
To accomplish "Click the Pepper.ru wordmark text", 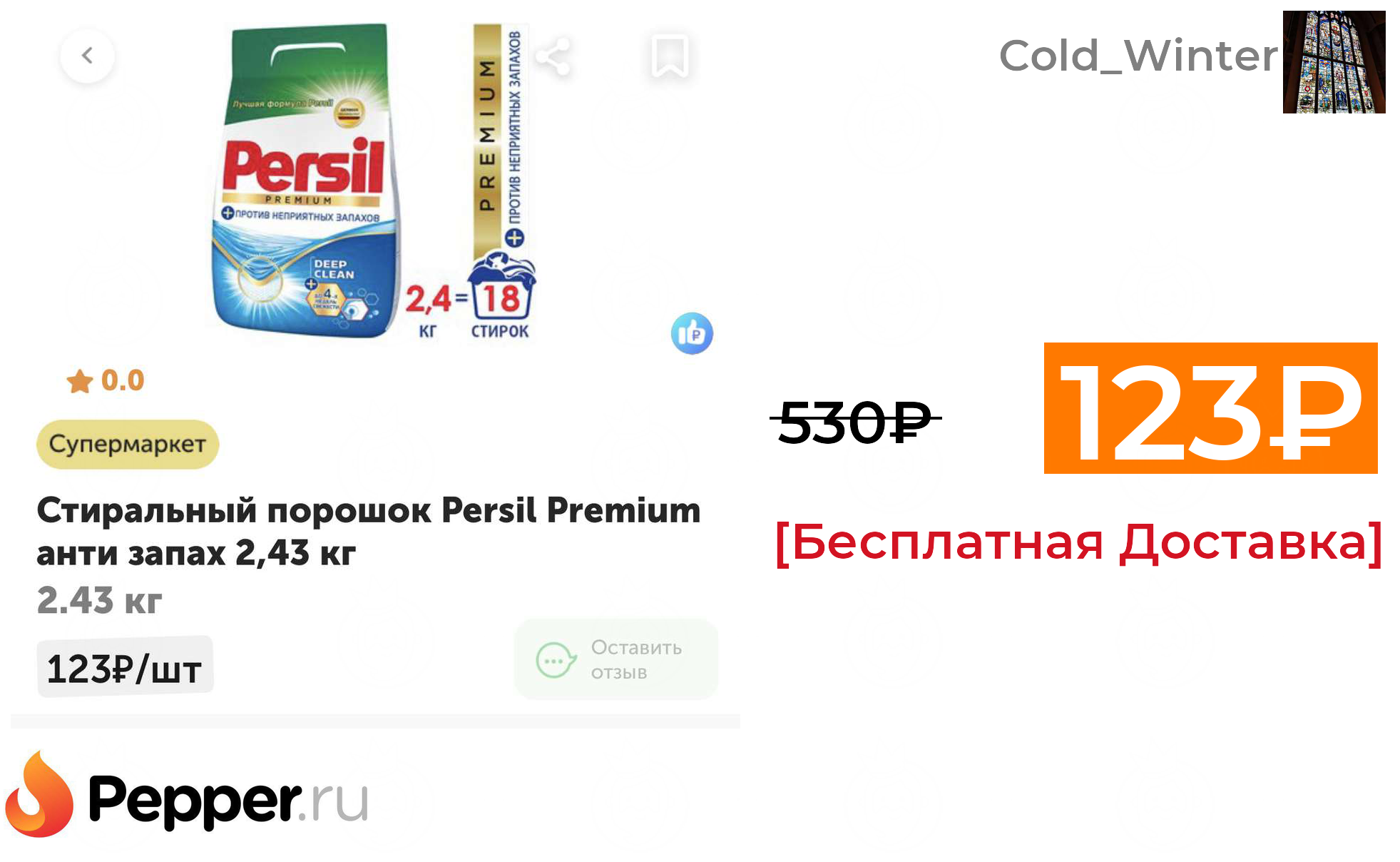I will 228,801.
